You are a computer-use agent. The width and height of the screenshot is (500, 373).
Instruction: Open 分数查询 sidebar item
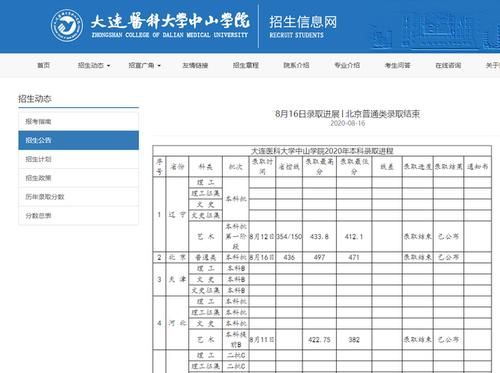coord(79,216)
